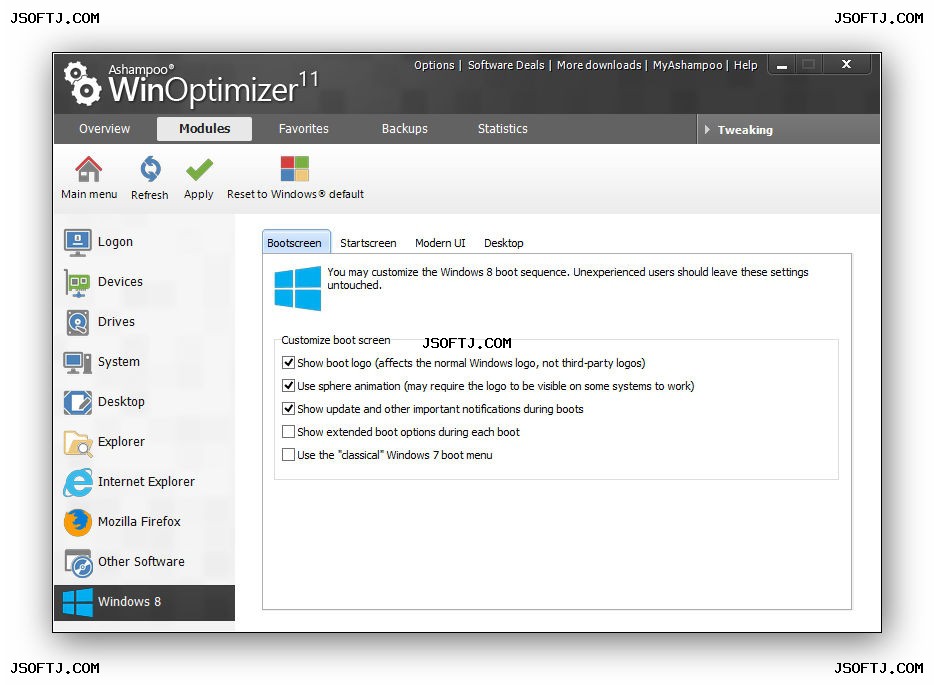This screenshot has height=685, width=934.
Task: Uncheck Show boot logo option
Action: tap(288, 362)
